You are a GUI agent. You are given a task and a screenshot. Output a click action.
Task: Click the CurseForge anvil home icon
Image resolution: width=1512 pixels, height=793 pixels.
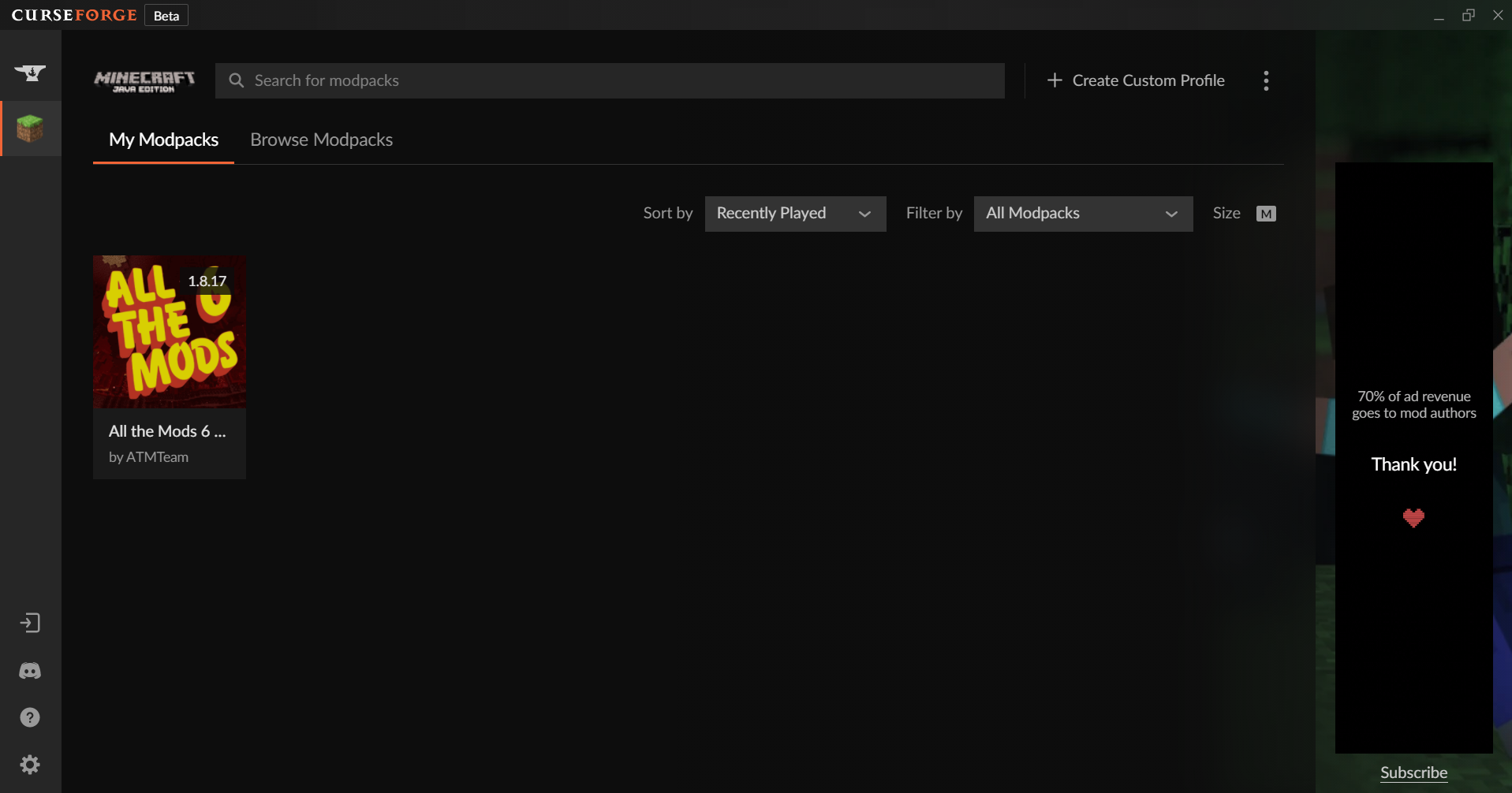[30, 73]
